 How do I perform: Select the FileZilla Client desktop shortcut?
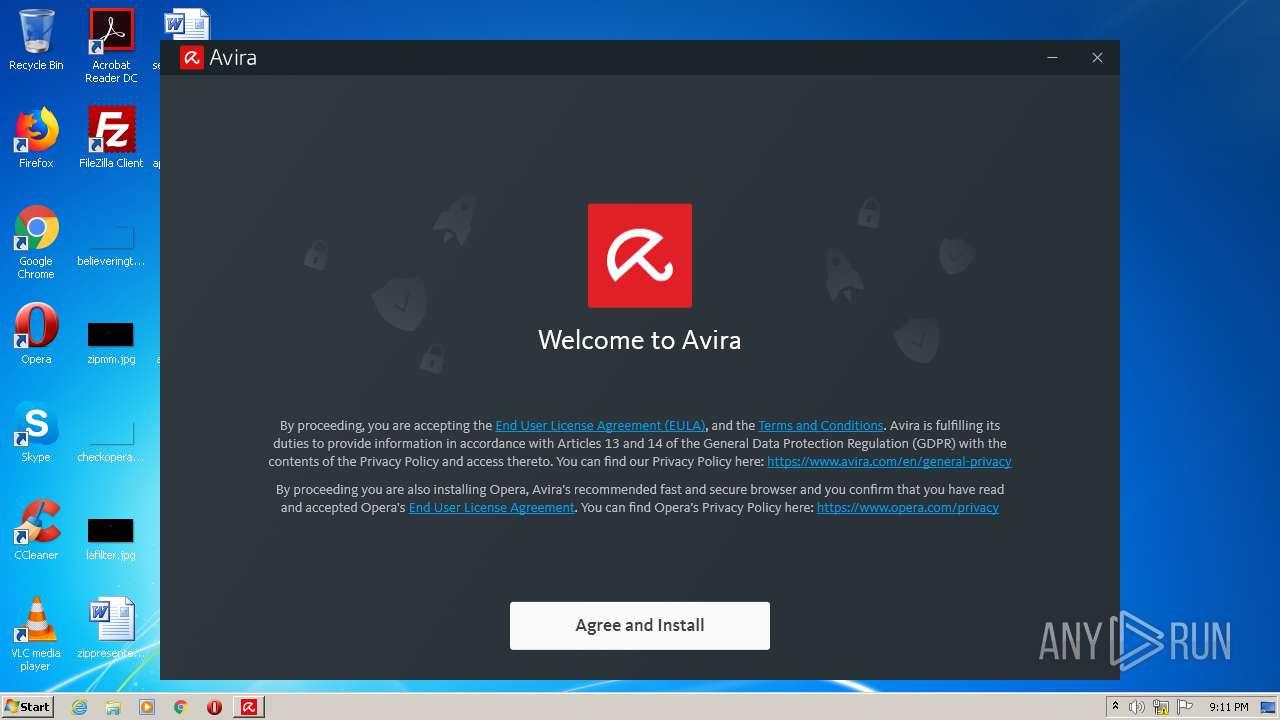click(x=111, y=138)
